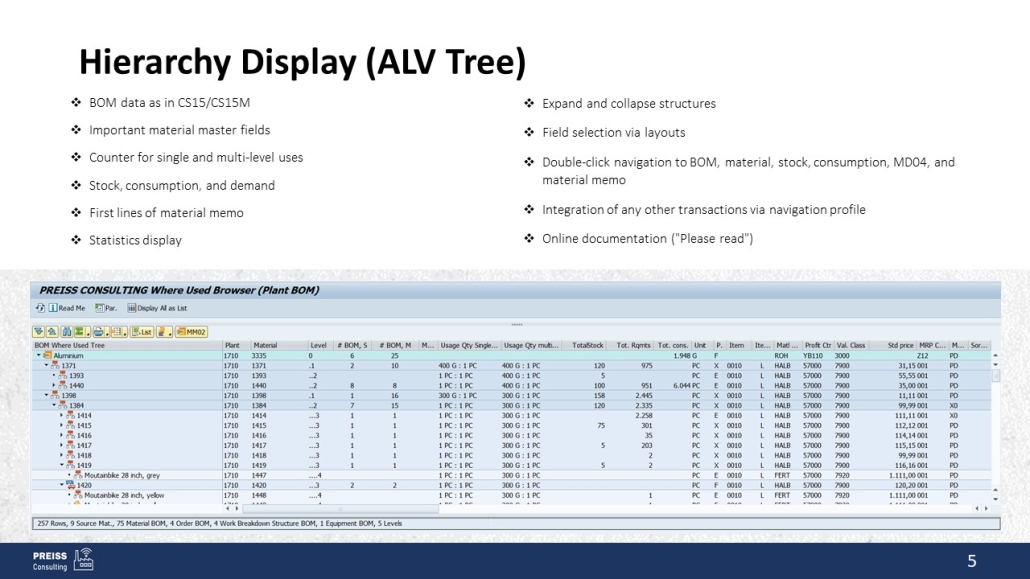The height and width of the screenshot is (579, 1030).
Task: Click the Expand all nodes toolbar icon
Action: coord(39,332)
